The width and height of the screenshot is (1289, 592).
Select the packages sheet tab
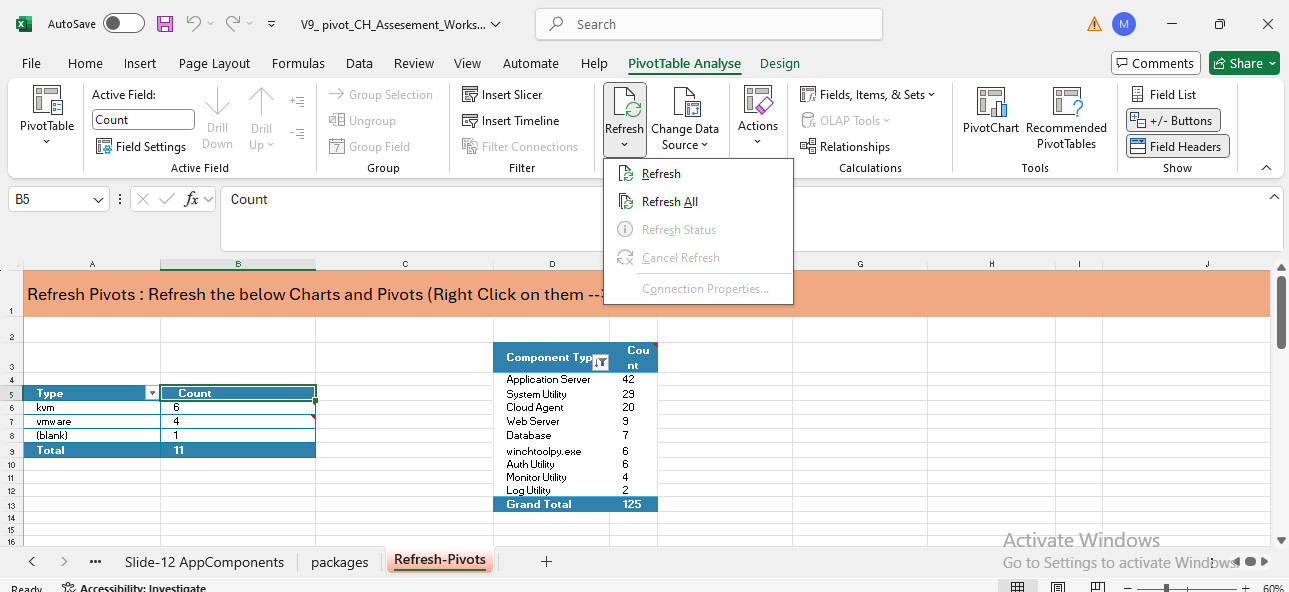[340, 562]
